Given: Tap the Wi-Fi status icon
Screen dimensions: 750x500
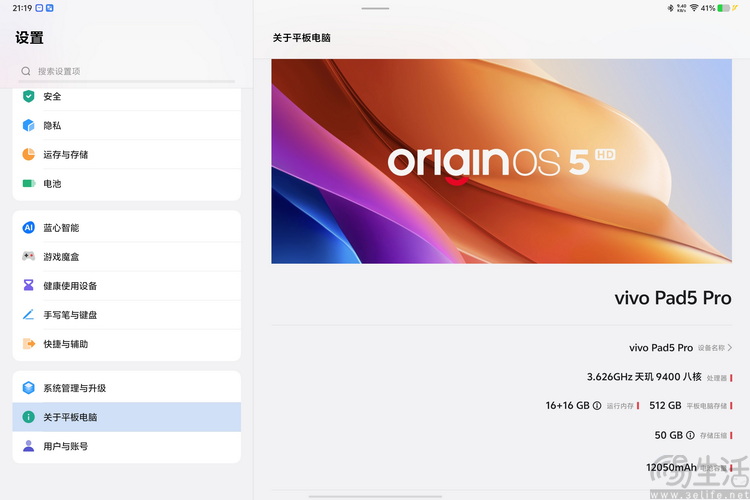Looking at the screenshot, I should 694,8.
